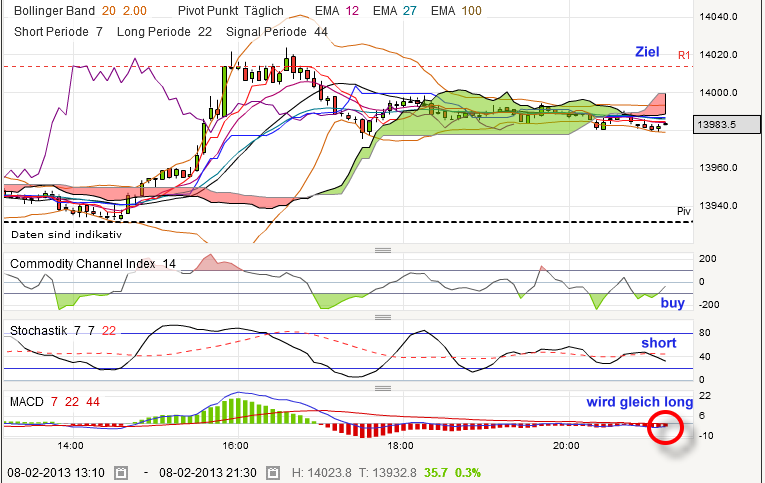Click the MACD 7 22 44 label
Viewport: 765px width, 483px height.
[55, 402]
